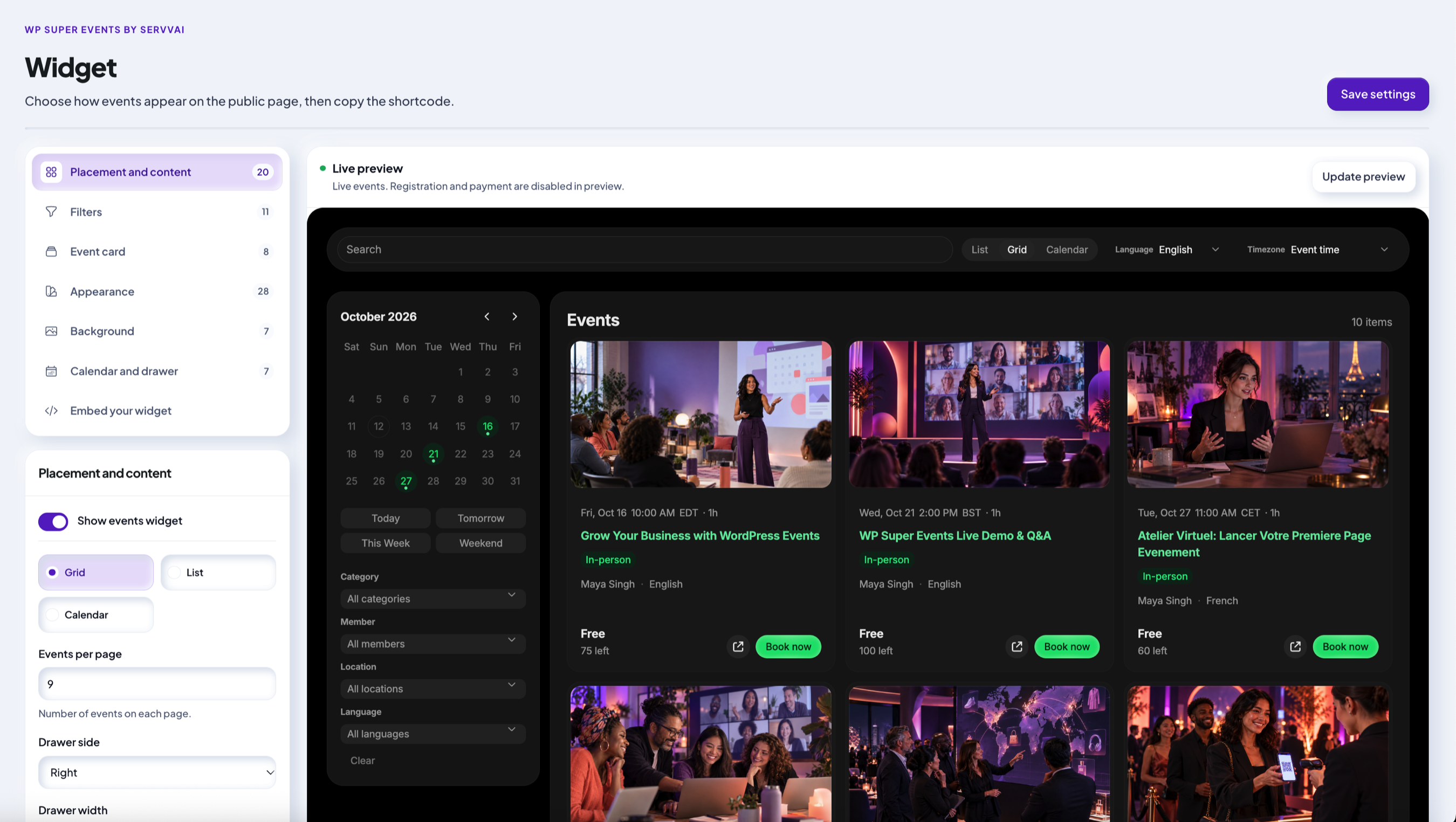Viewport: 1456px width, 822px height.
Task: Click Book now for WP Super Events Live Demo
Action: pyautogui.click(x=1067, y=646)
